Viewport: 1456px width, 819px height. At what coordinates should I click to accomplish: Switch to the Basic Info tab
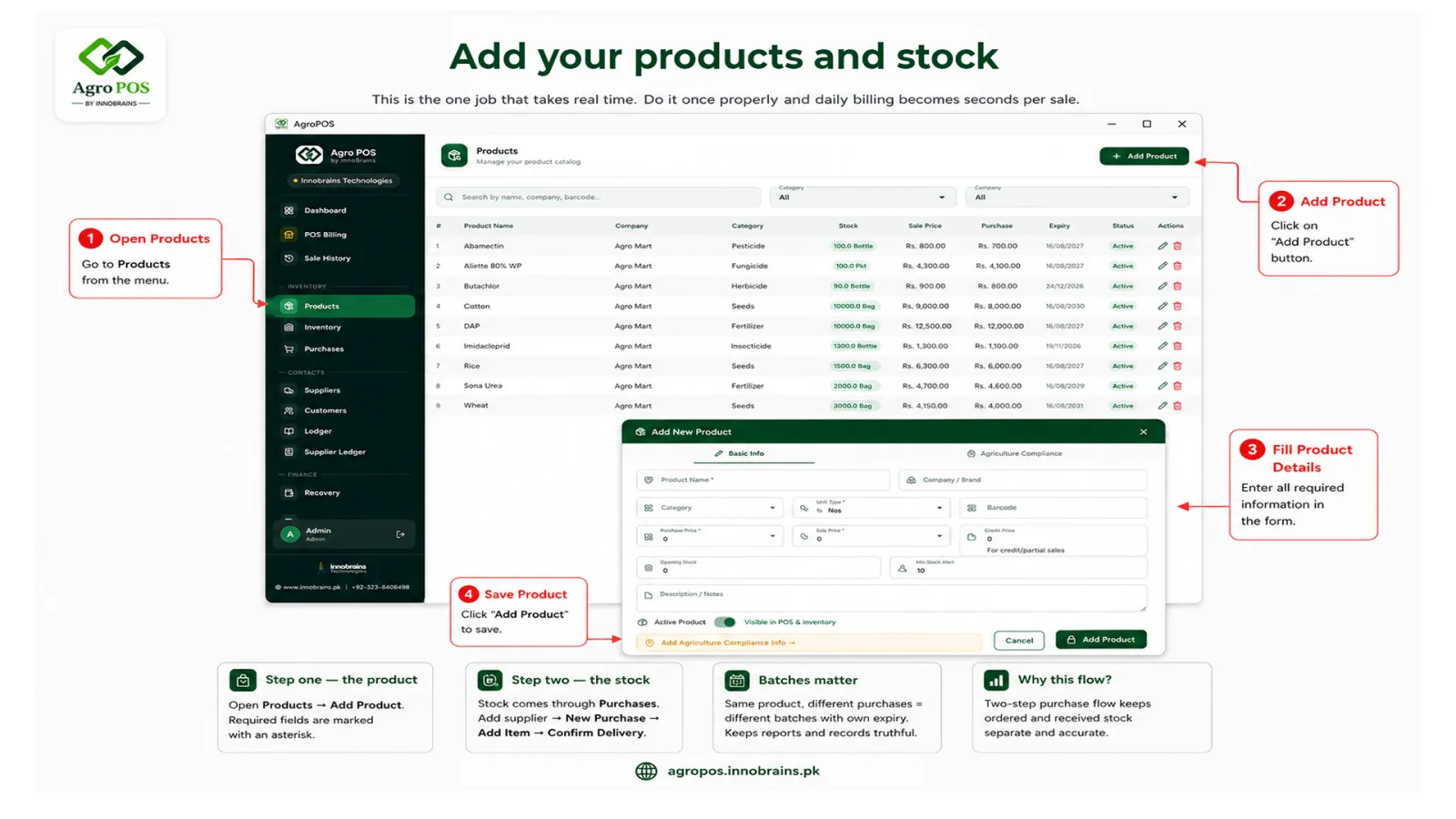coord(739,453)
